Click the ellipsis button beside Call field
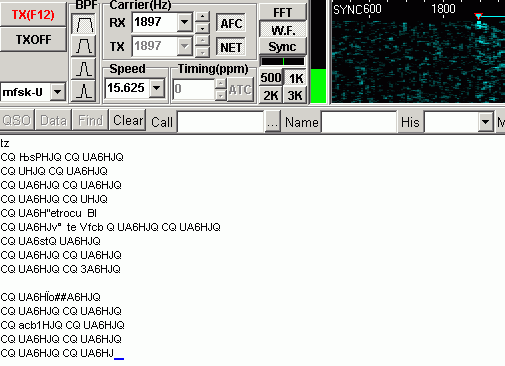 (272, 122)
